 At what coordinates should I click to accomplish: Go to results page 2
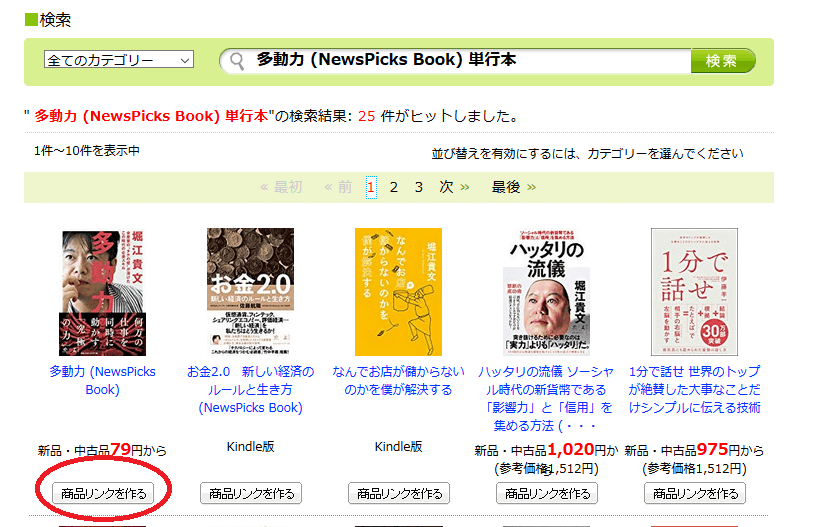point(394,187)
